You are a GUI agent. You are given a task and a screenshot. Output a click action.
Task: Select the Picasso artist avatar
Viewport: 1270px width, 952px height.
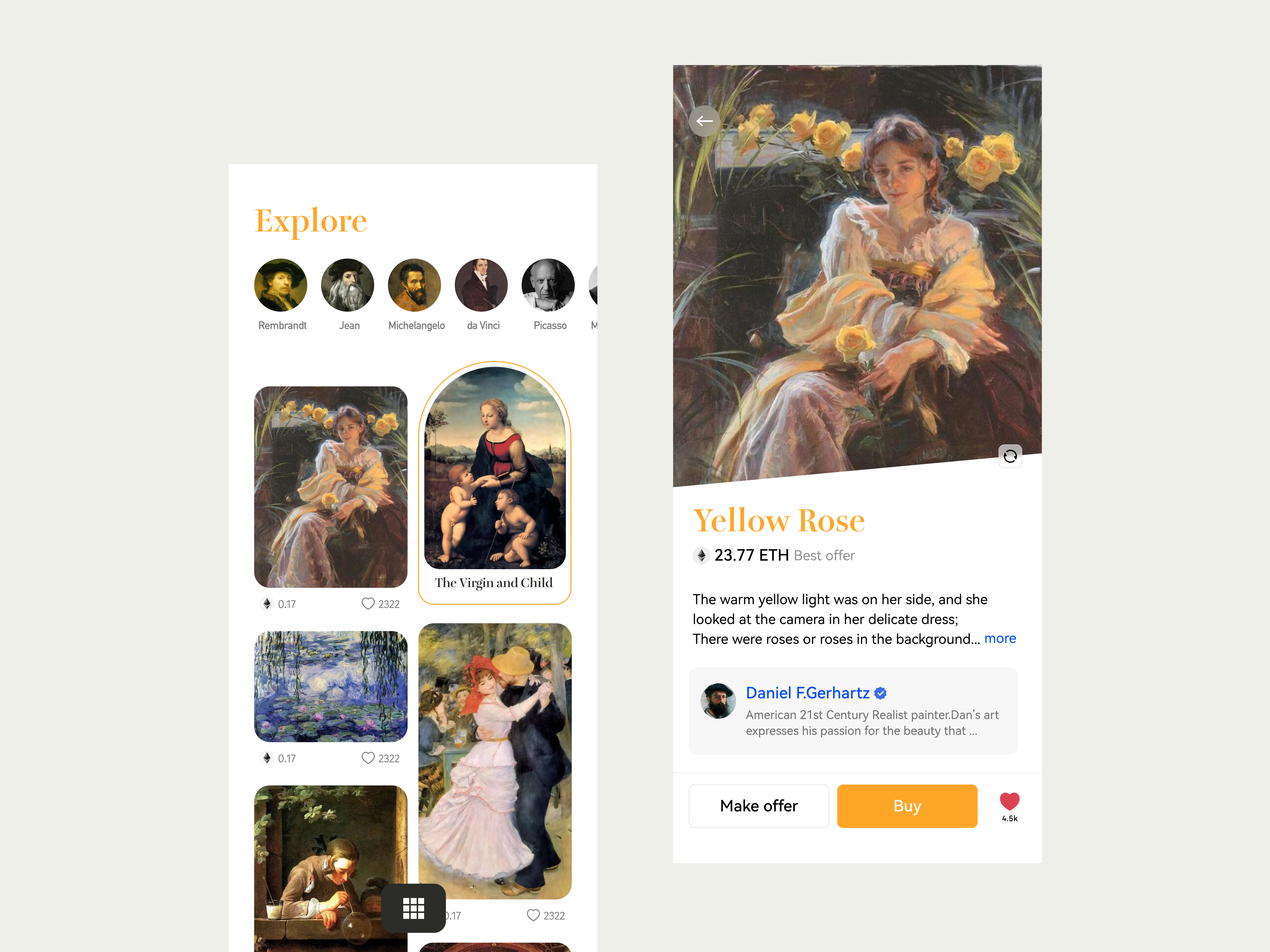548,285
